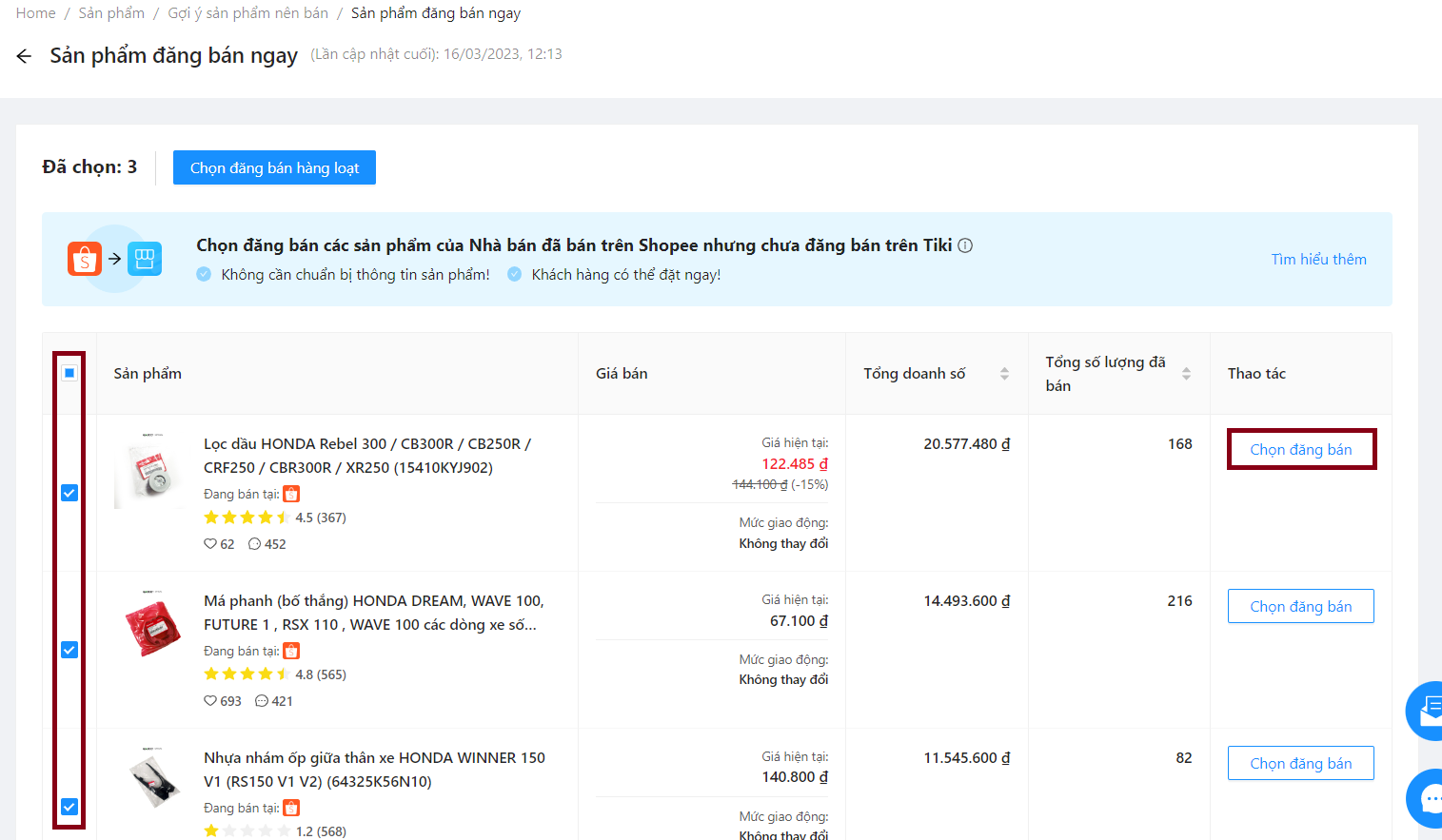Open Lọc dầu HONDA Rebel 300 product title
This screenshot has height=840, width=1442.
[x=367, y=456]
